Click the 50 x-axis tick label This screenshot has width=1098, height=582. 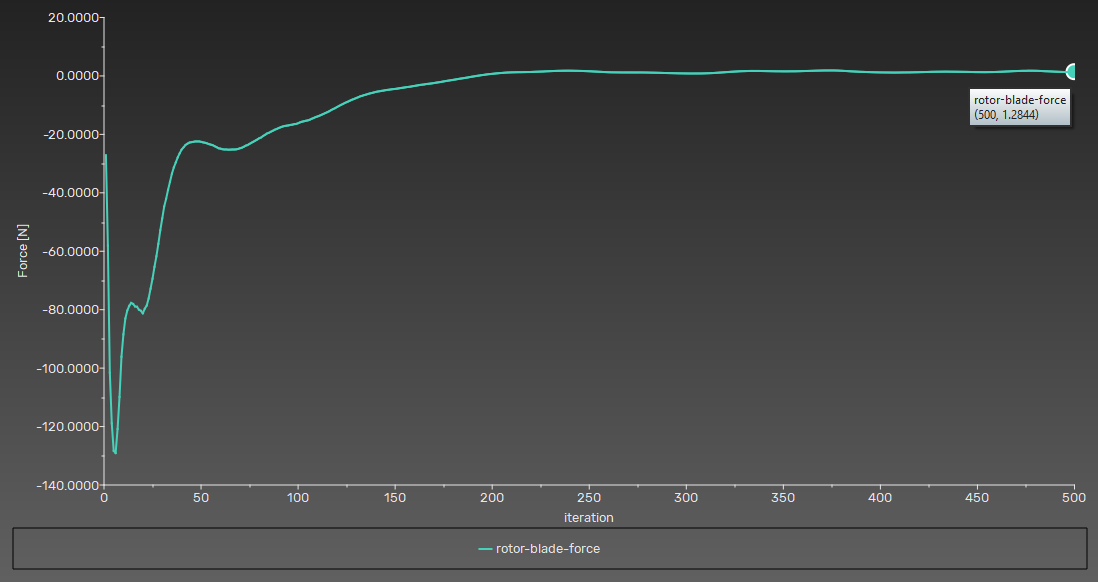(x=201, y=498)
